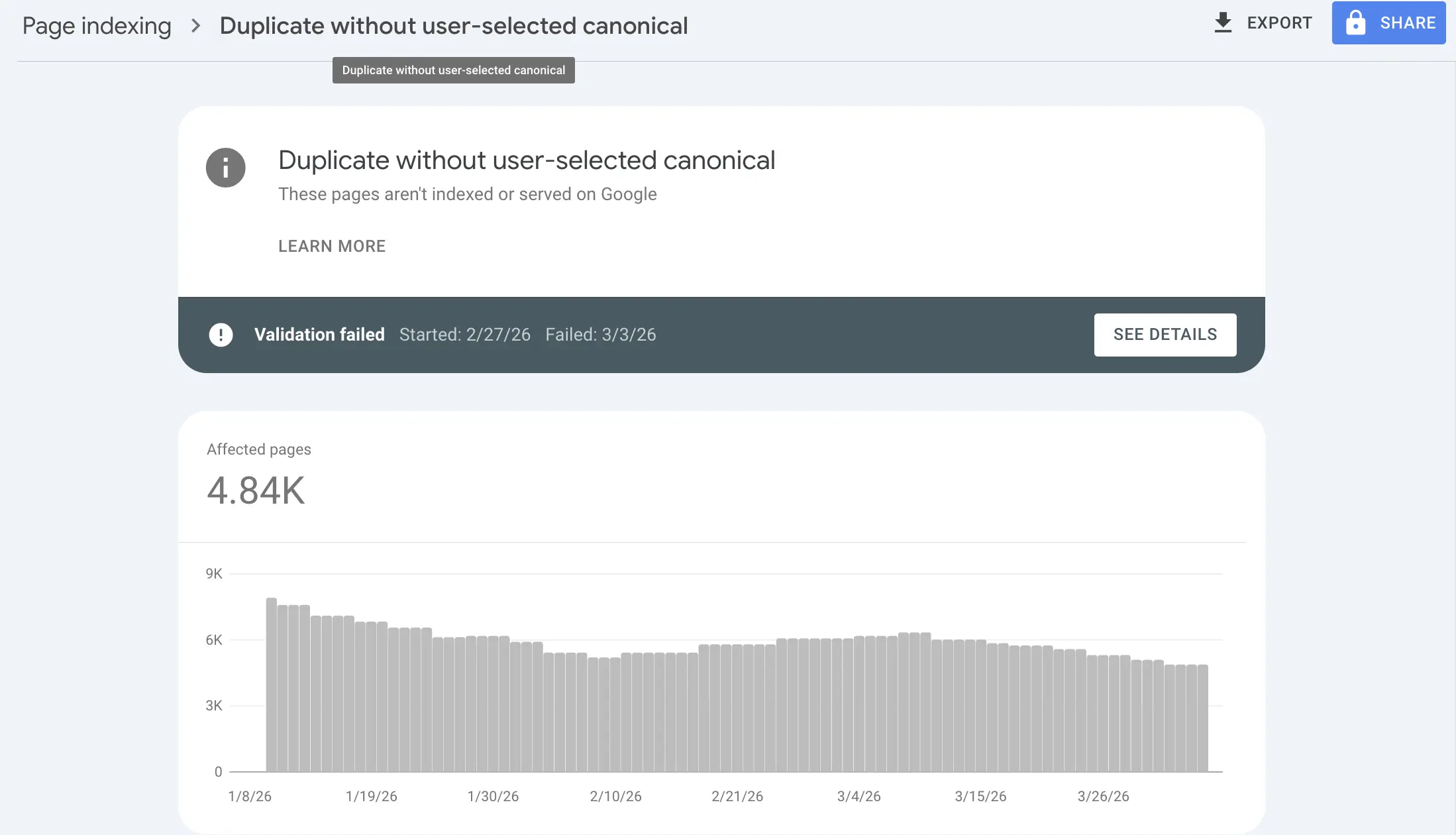Click the 3/26/26 date axis label
Viewport: 1456px width, 835px height.
coord(1103,796)
